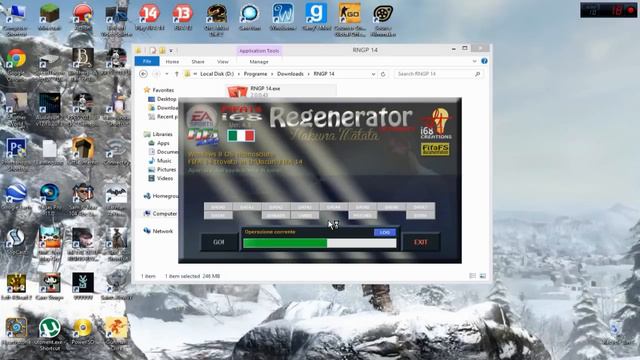Select Computer in the navigation pane
This screenshot has width=640, height=360.
pos(160,213)
